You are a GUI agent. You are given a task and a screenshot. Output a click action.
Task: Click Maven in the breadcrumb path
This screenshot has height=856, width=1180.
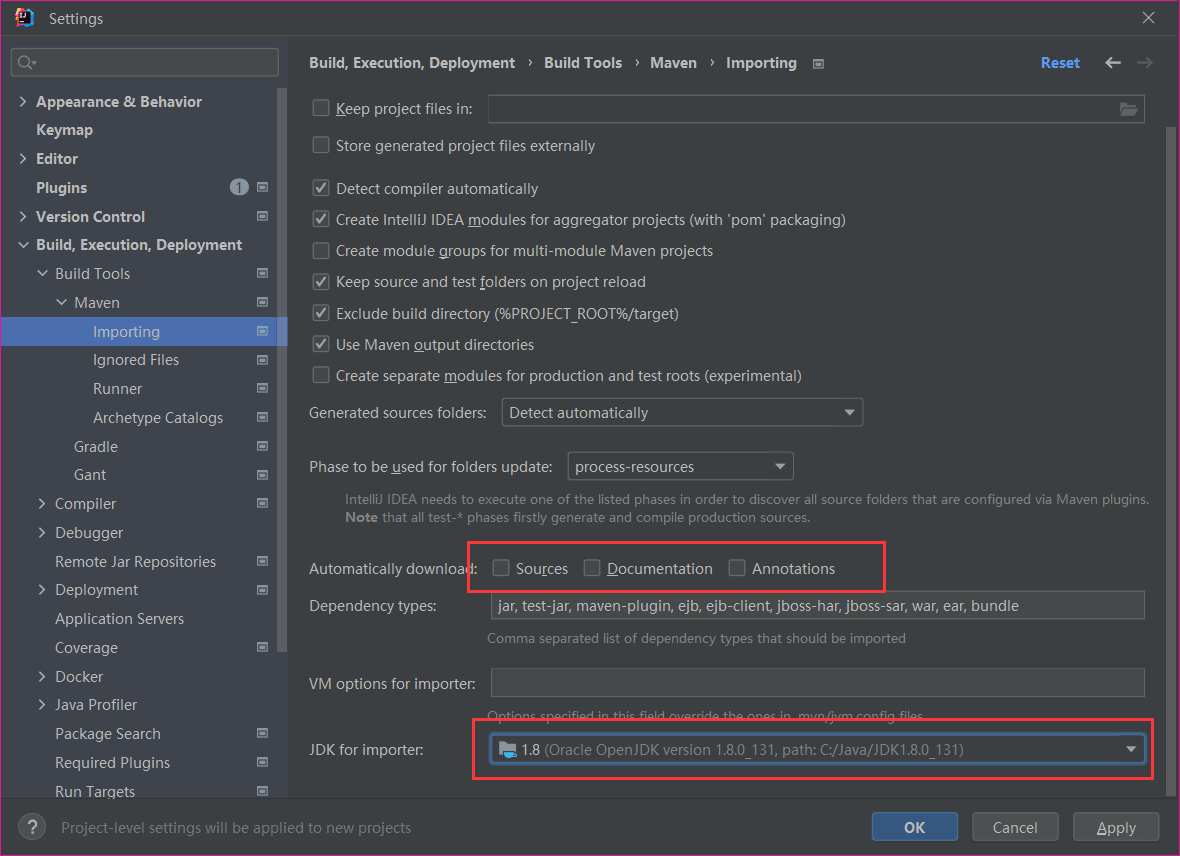point(674,62)
